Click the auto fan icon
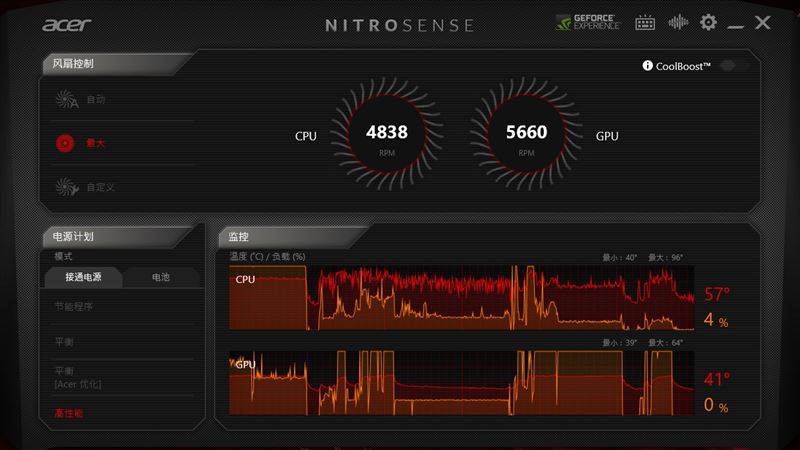The image size is (800, 450). tap(67, 99)
